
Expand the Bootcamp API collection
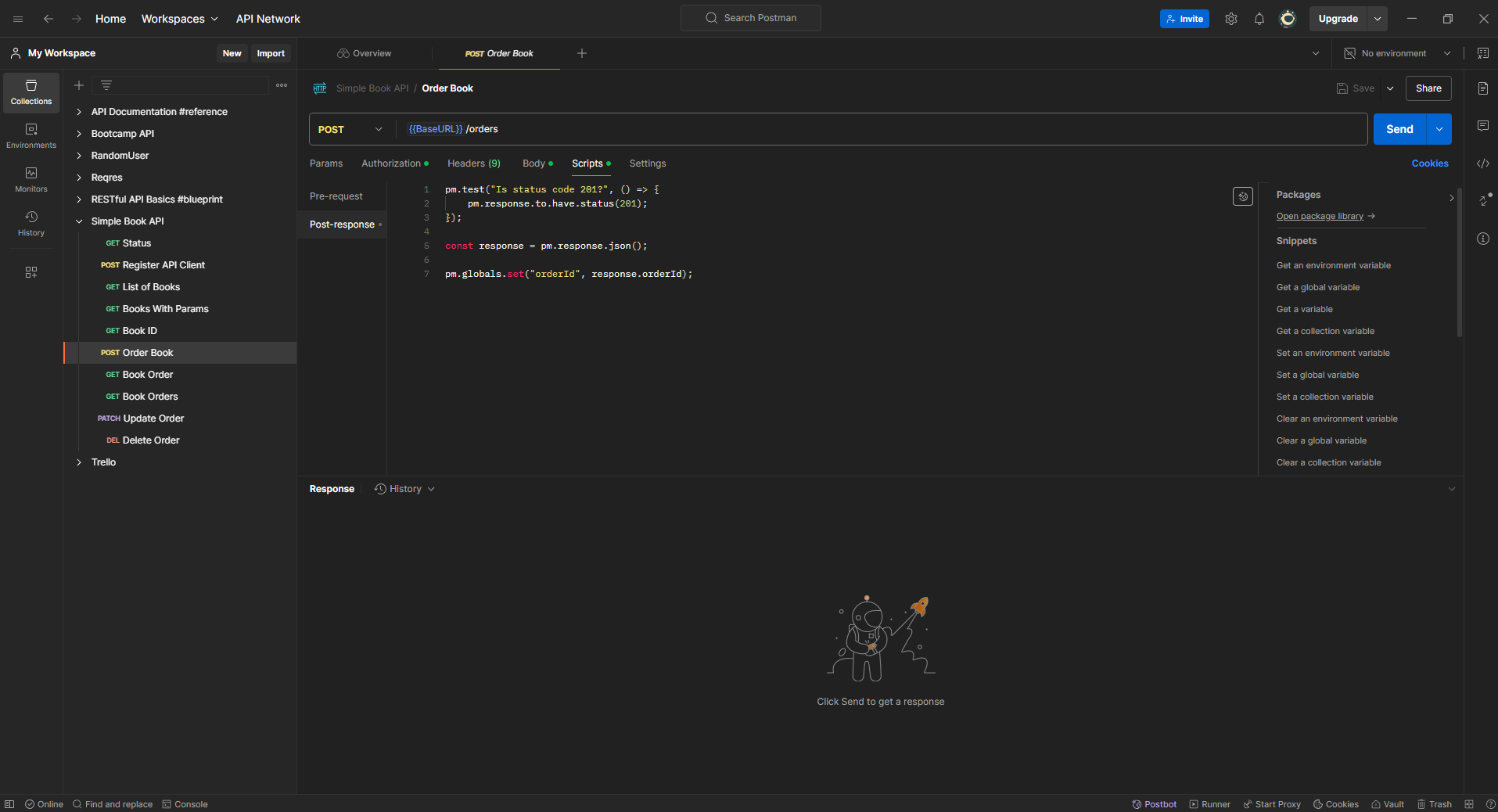[79, 134]
